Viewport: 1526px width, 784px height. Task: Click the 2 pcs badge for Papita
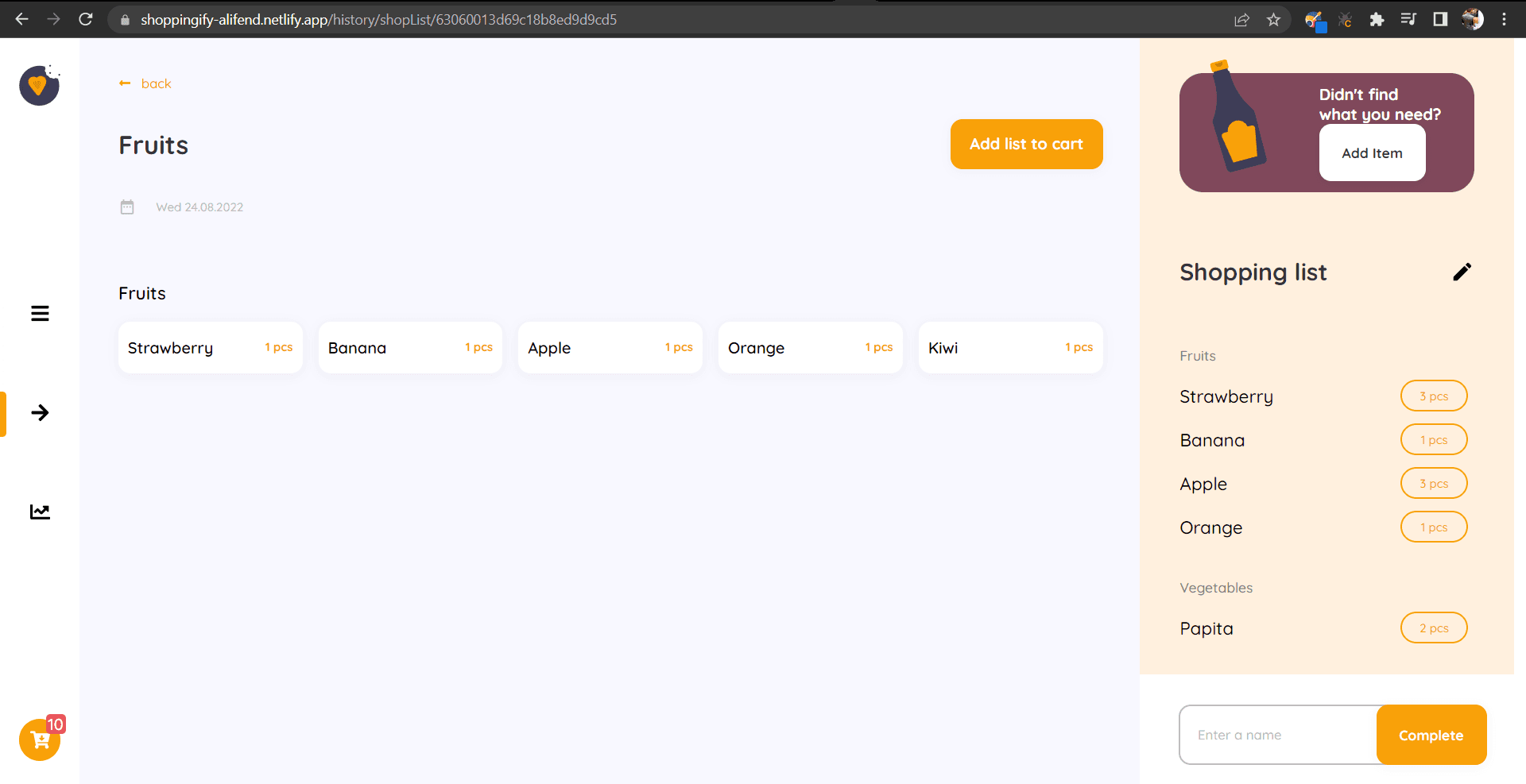click(x=1433, y=628)
